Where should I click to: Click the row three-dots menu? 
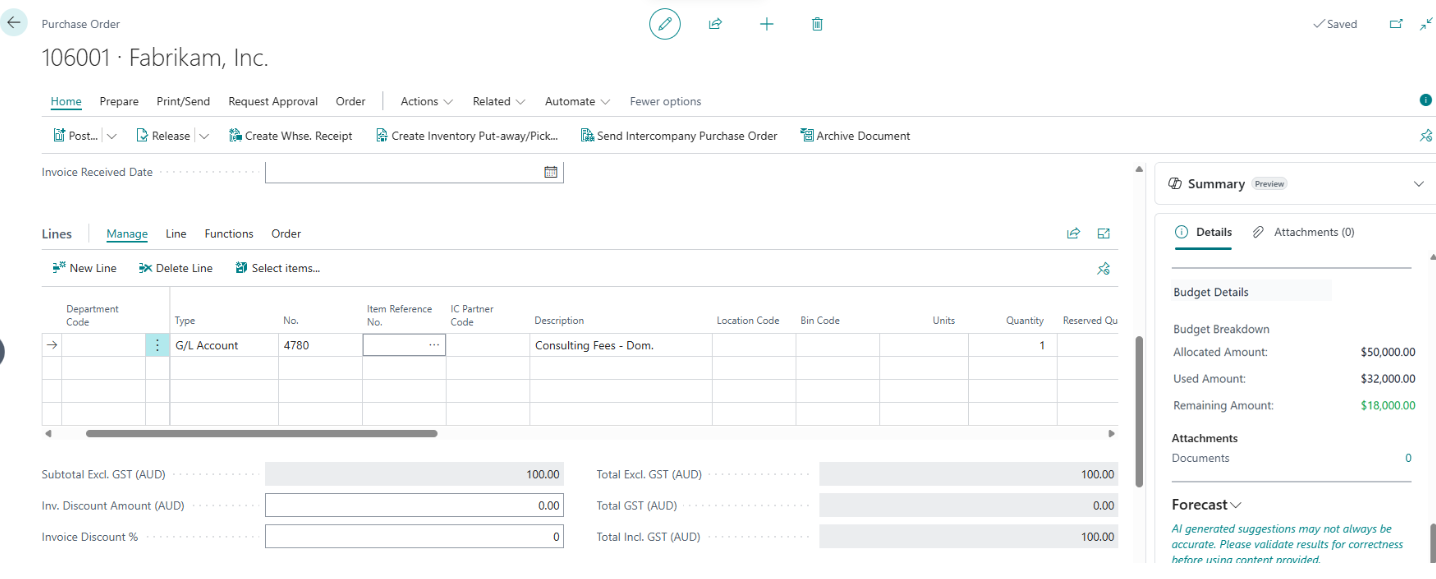[x=157, y=345]
